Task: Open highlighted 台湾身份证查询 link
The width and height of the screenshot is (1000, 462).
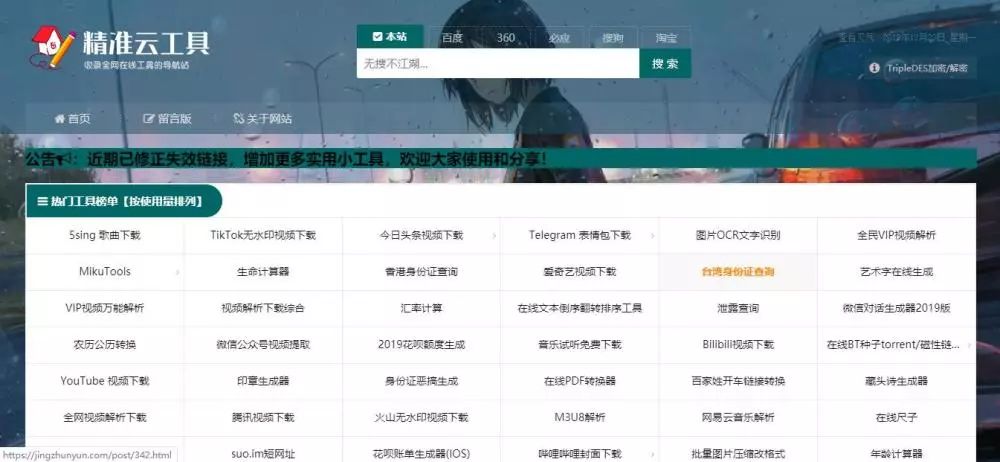Action: (738, 272)
